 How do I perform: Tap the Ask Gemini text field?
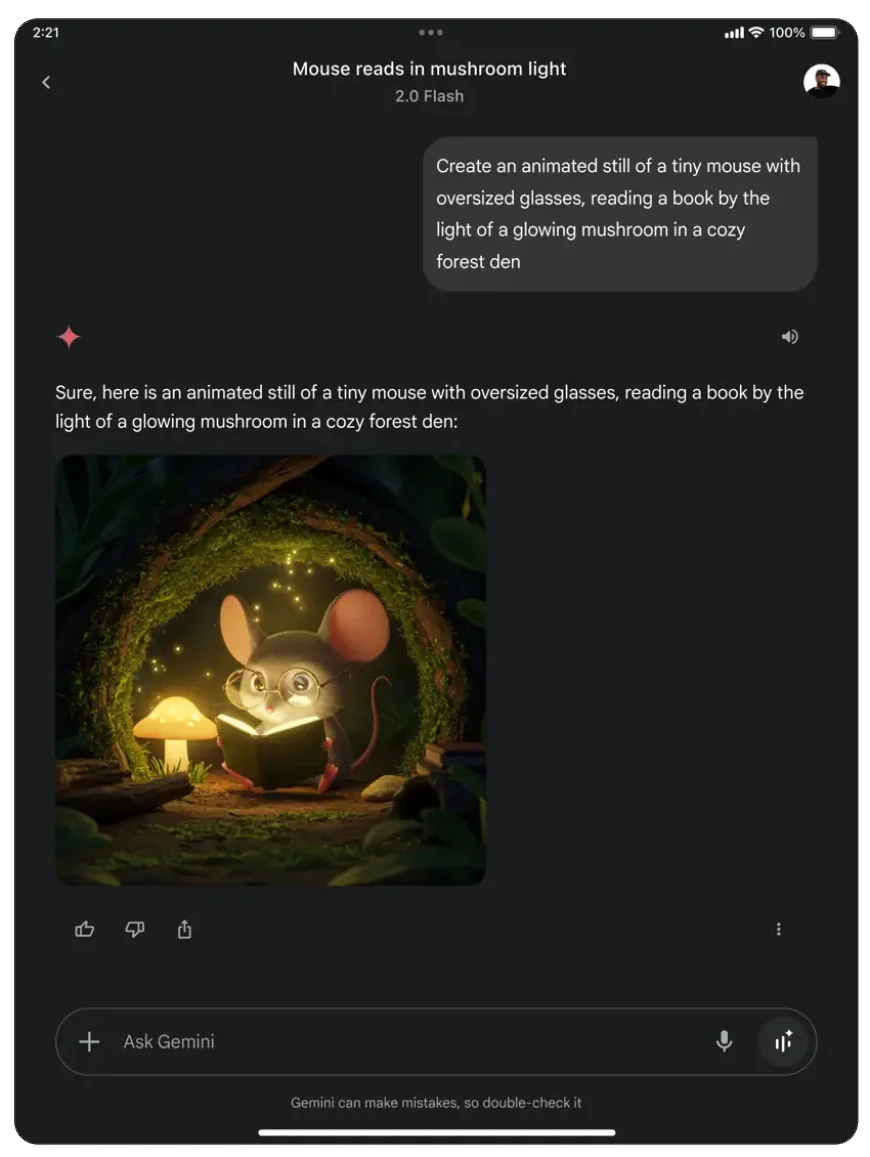[x=413, y=1041]
